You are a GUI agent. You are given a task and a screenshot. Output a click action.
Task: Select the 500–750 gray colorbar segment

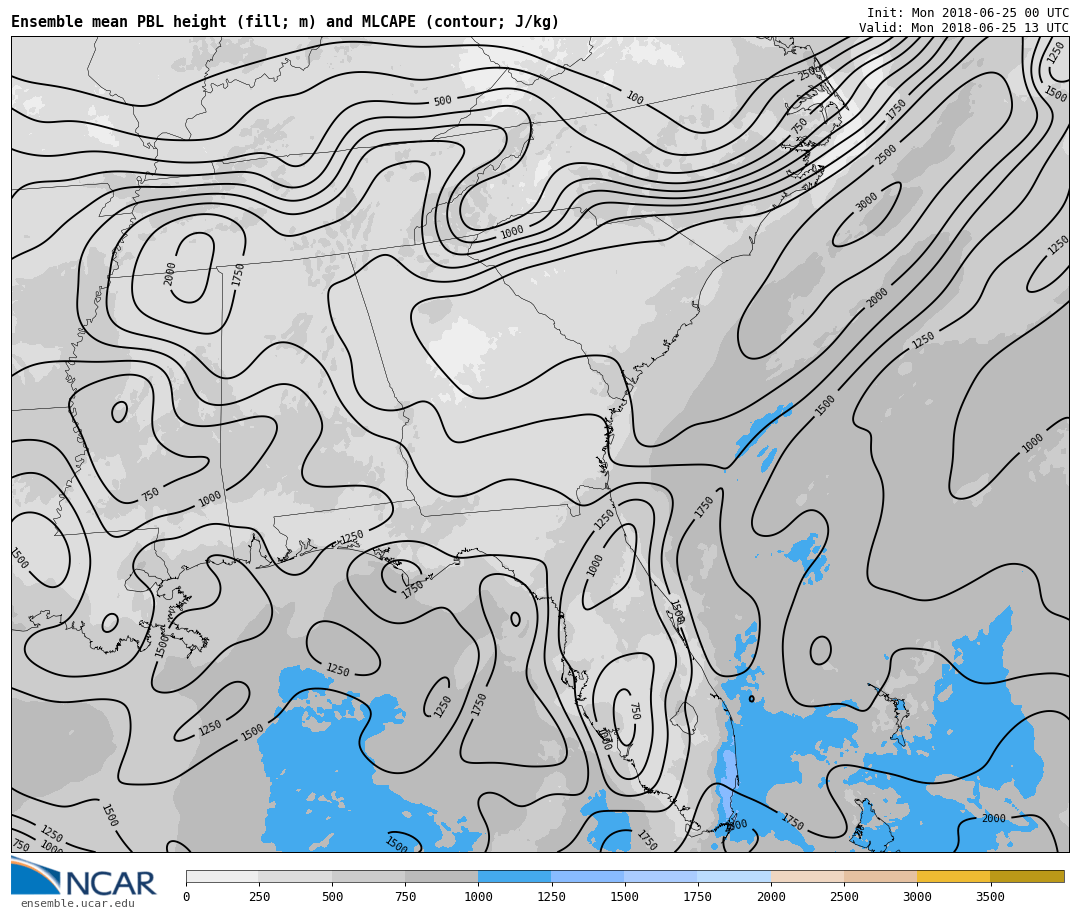coord(368,876)
